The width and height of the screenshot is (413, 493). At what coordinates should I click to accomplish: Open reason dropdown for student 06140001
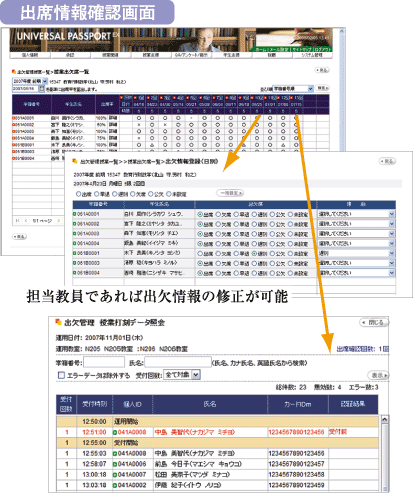click(356, 214)
